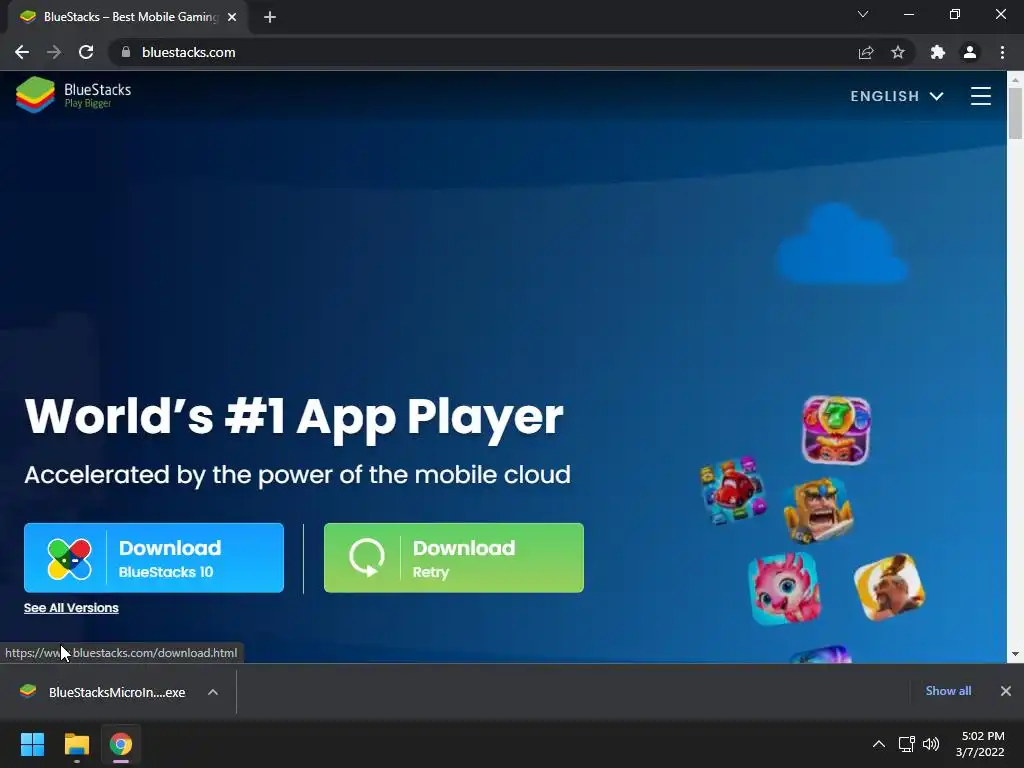Click Show all downloads
Viewport: 1024px width, 768px height.
tap(948, 691)
